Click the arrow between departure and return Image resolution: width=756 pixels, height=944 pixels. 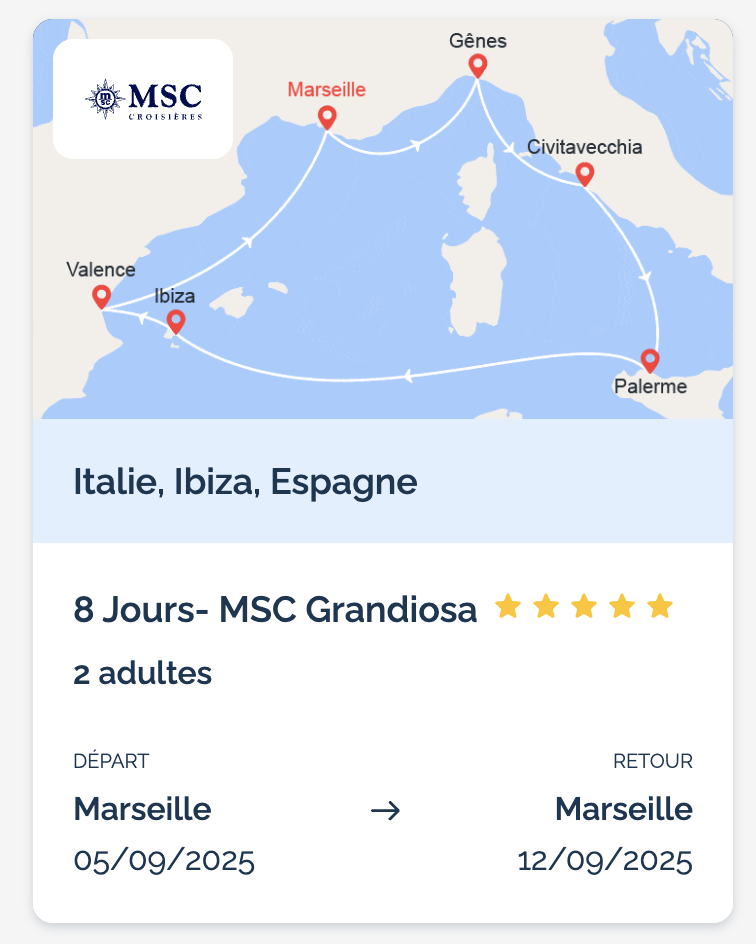click(385, 810)
